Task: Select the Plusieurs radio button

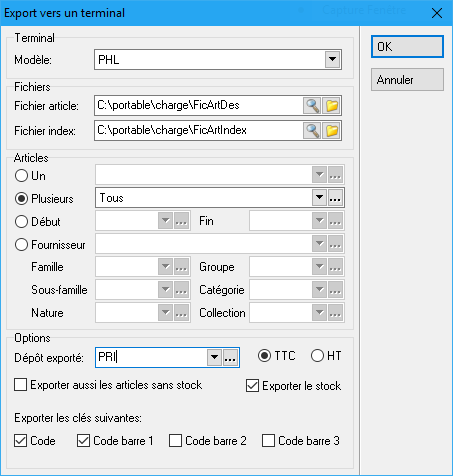Action: coord(21,199)
